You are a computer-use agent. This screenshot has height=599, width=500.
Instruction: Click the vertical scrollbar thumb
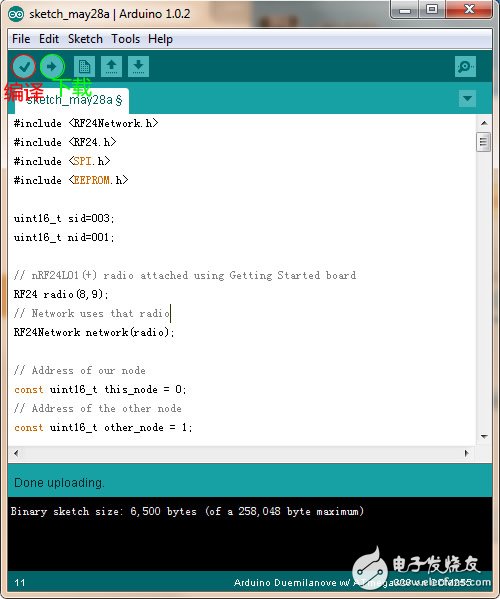(484, 142)
